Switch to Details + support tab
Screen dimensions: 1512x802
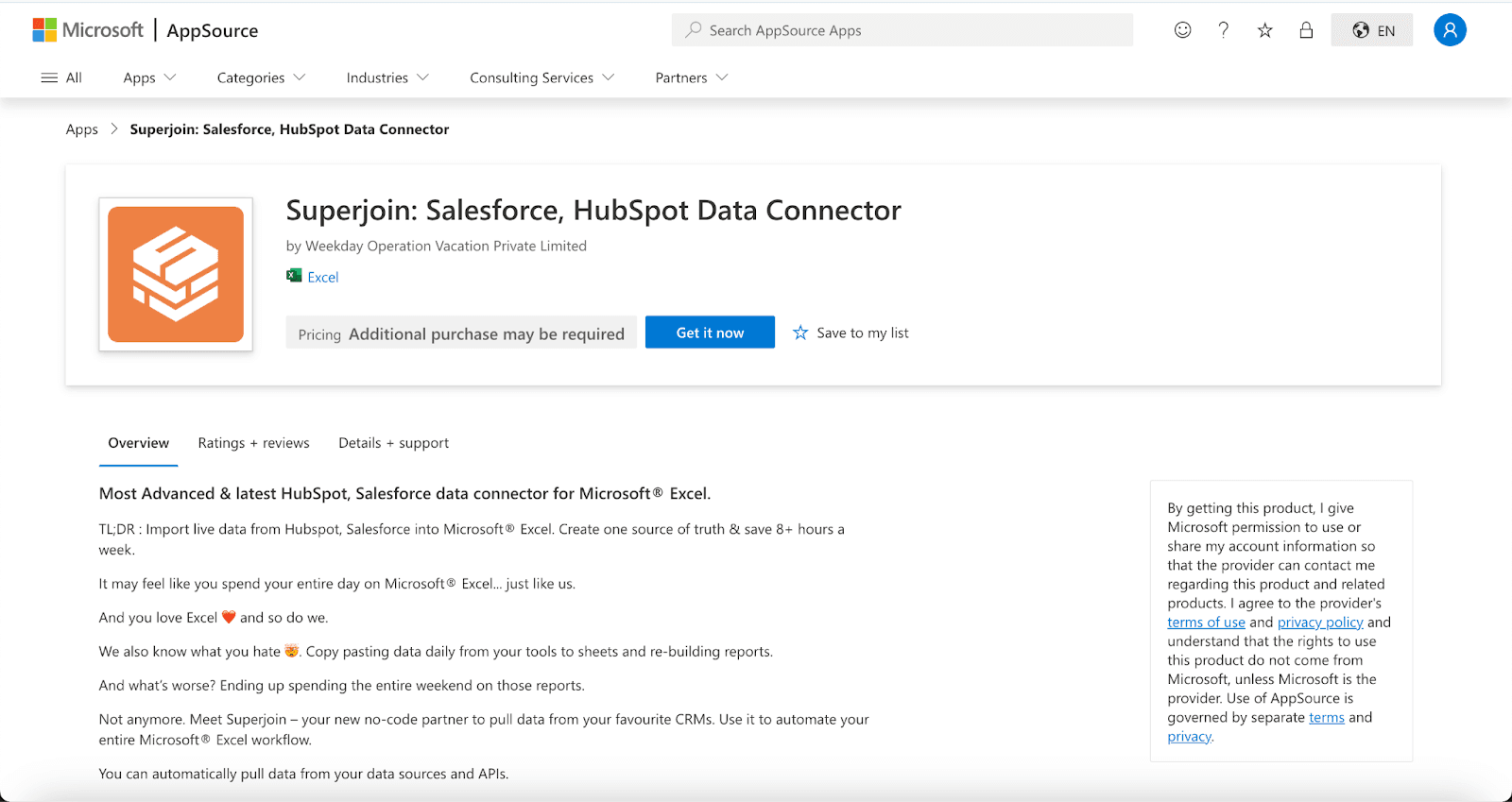[x=393, y=443]
